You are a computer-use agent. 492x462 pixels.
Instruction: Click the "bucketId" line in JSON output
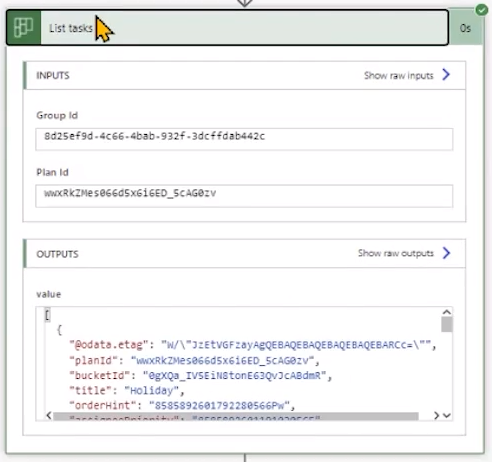click(200, 376)
